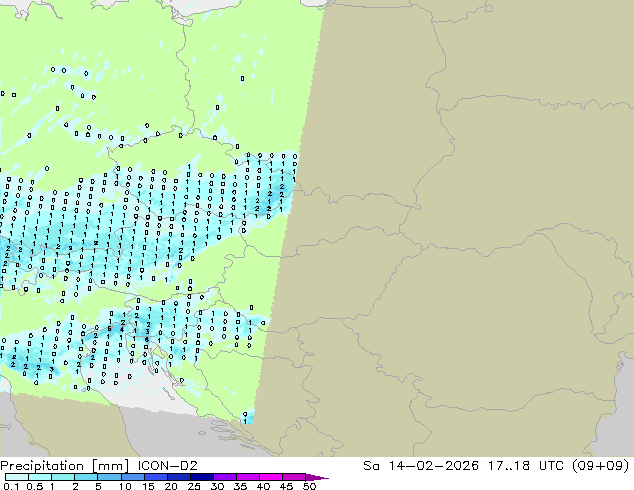Click the 0.5–1 mm pale cyan legend swatch
634x490 pixels.
(40, 477)
